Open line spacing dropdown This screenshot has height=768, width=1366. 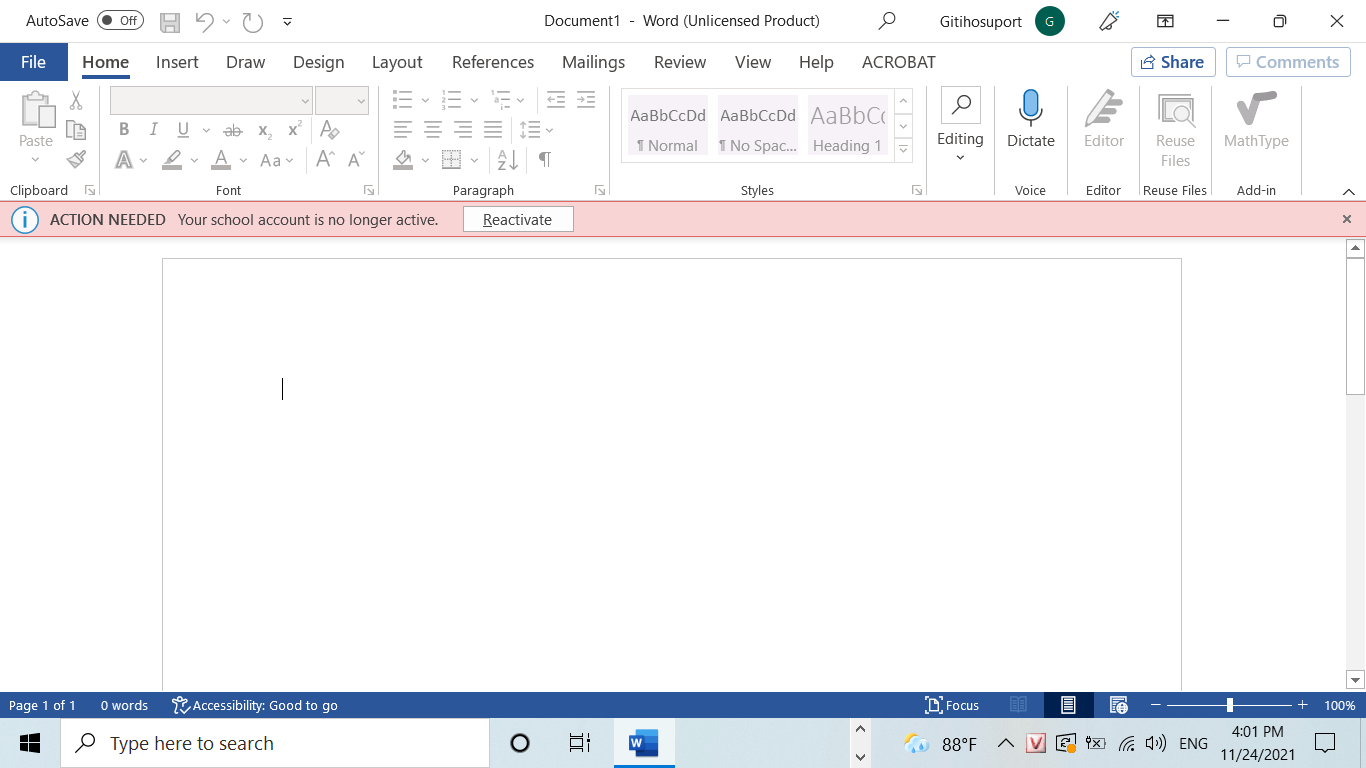pyautogui.click(x=537, y=130)
